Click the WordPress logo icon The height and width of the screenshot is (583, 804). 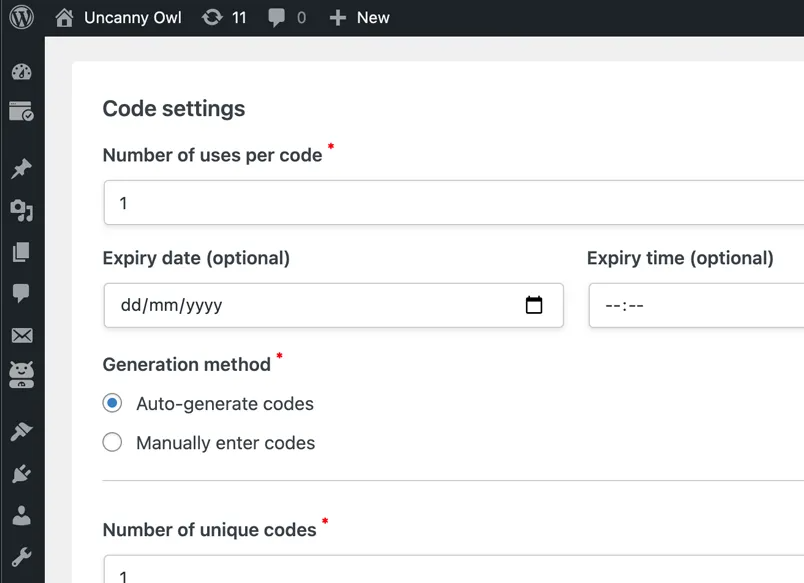pyautogui.click(x=21, y=18)
